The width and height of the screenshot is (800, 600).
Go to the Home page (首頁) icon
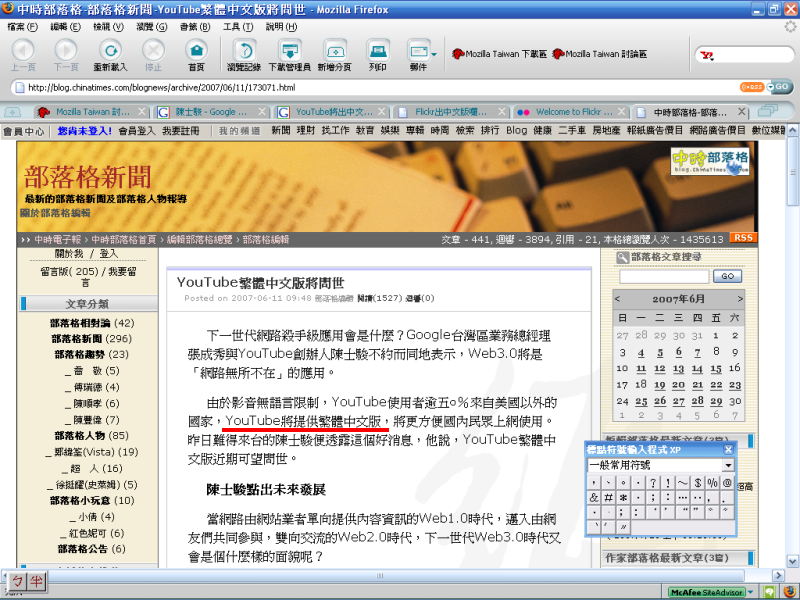tap(196, 54)
